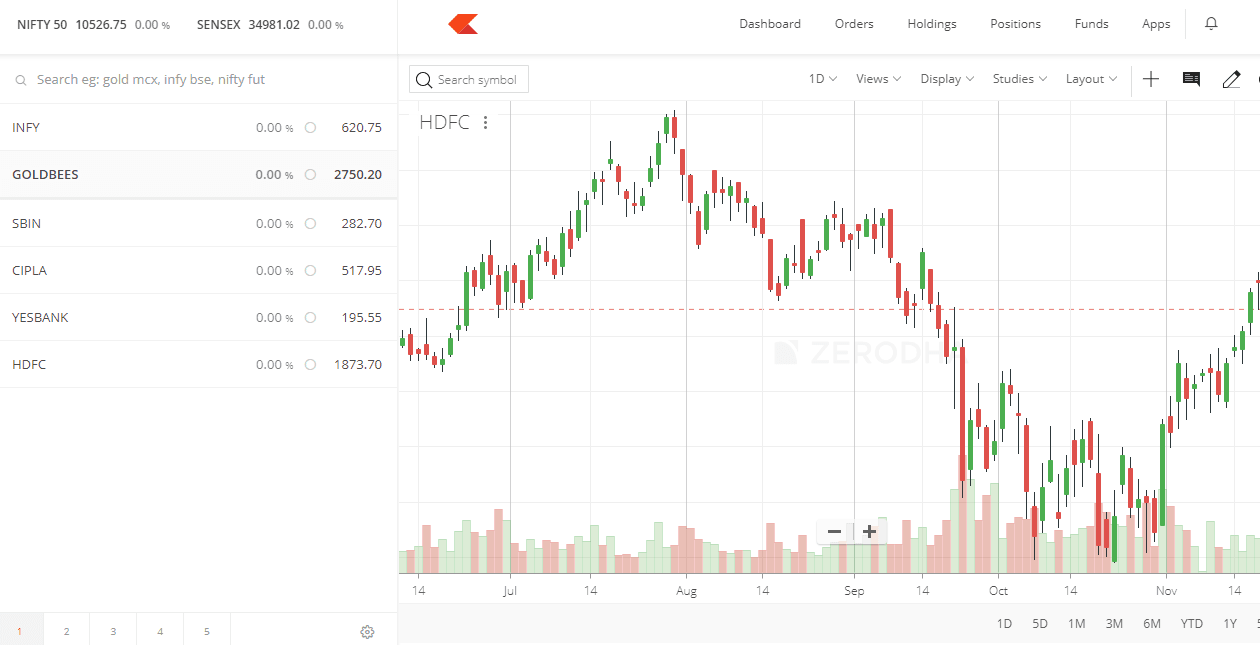The image size is (1260, 645).
Task: Toggle the radio indicator next to YESBANK
Action: (x=310, y=317)
